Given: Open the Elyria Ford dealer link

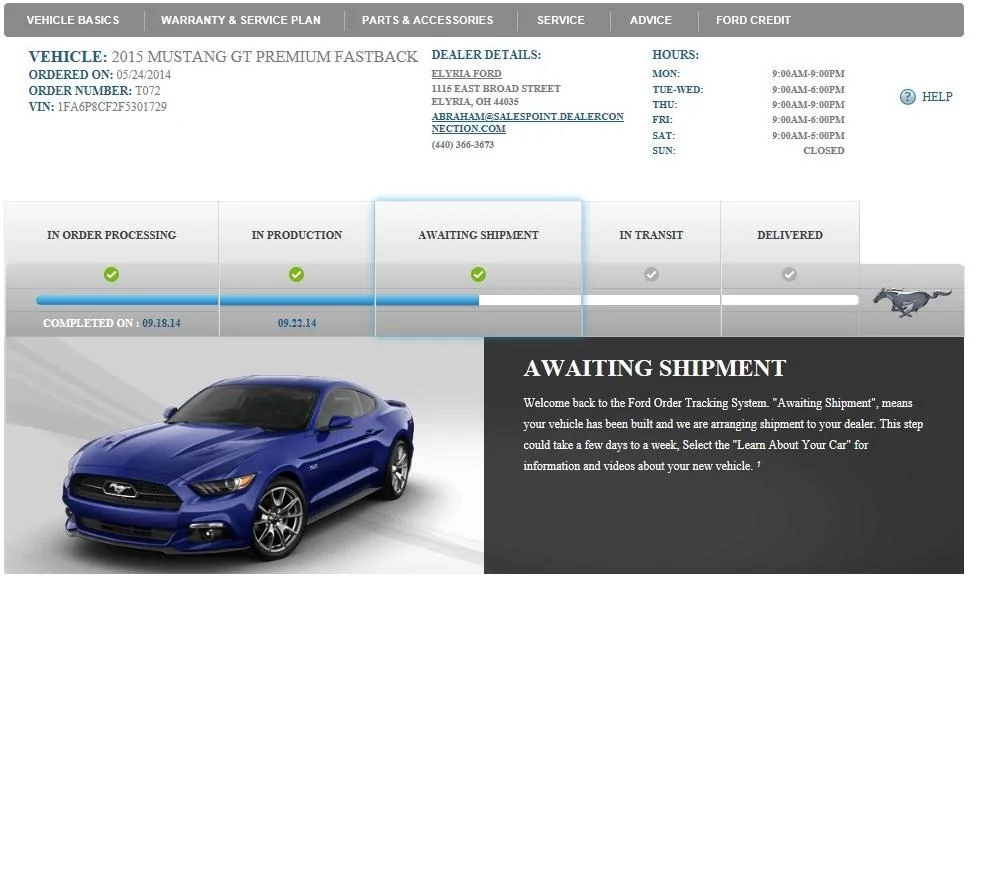Looking at the screenshot, I should click(x=466, y=74).
